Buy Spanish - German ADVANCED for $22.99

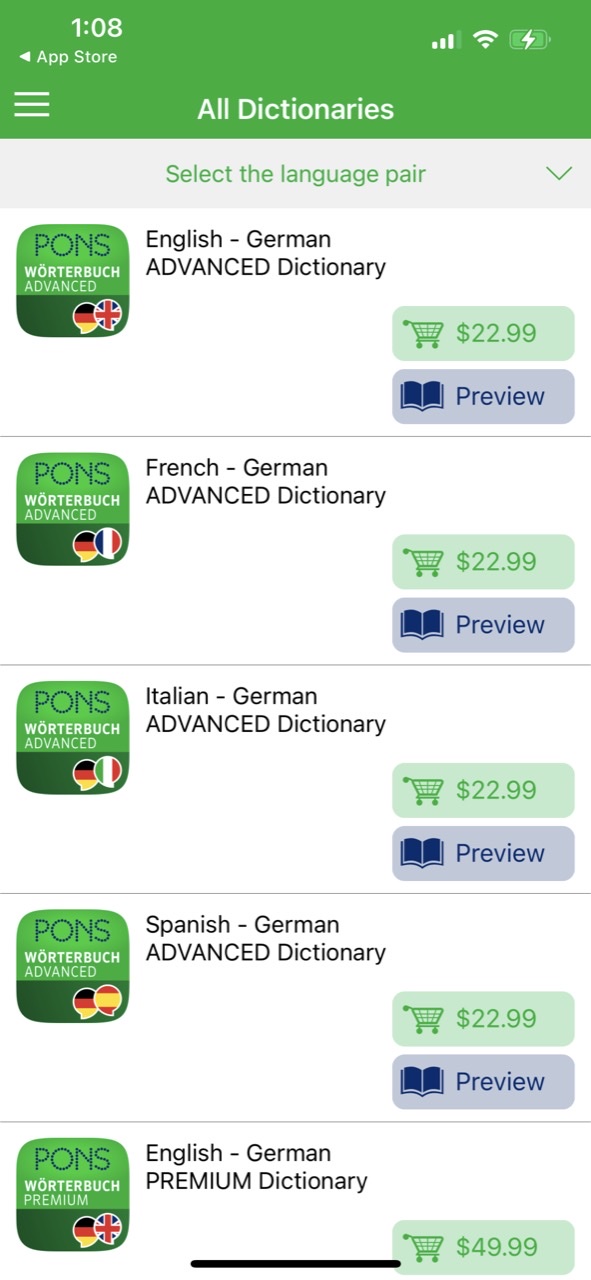point(483,1018)
